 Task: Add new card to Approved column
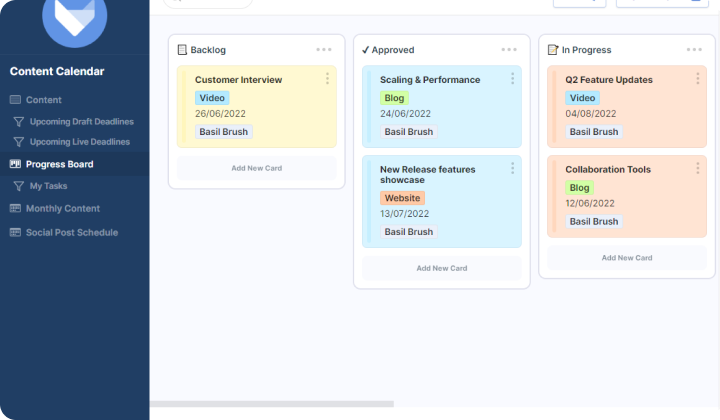click(x=442, y=268)
